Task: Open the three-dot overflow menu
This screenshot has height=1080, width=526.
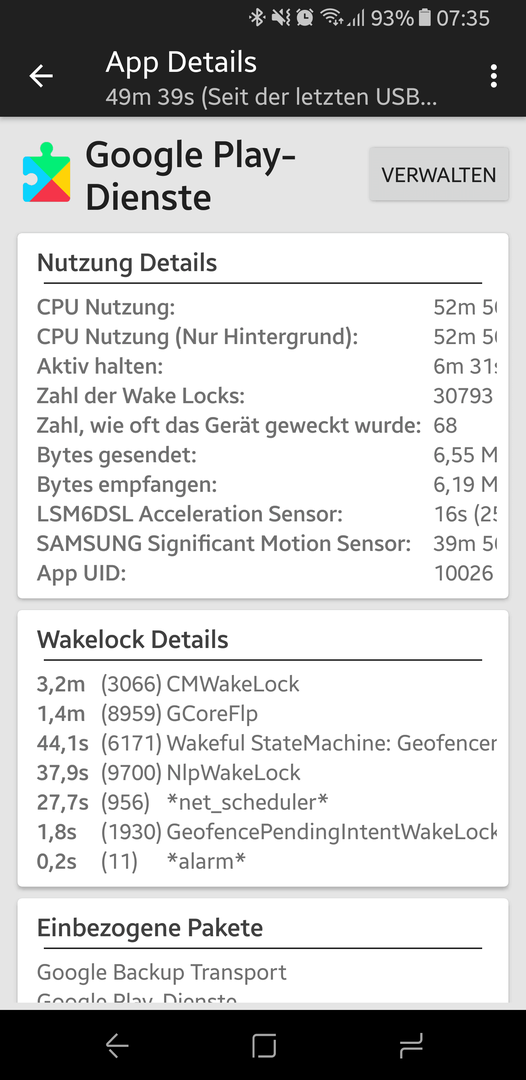Action: [494, 76]
